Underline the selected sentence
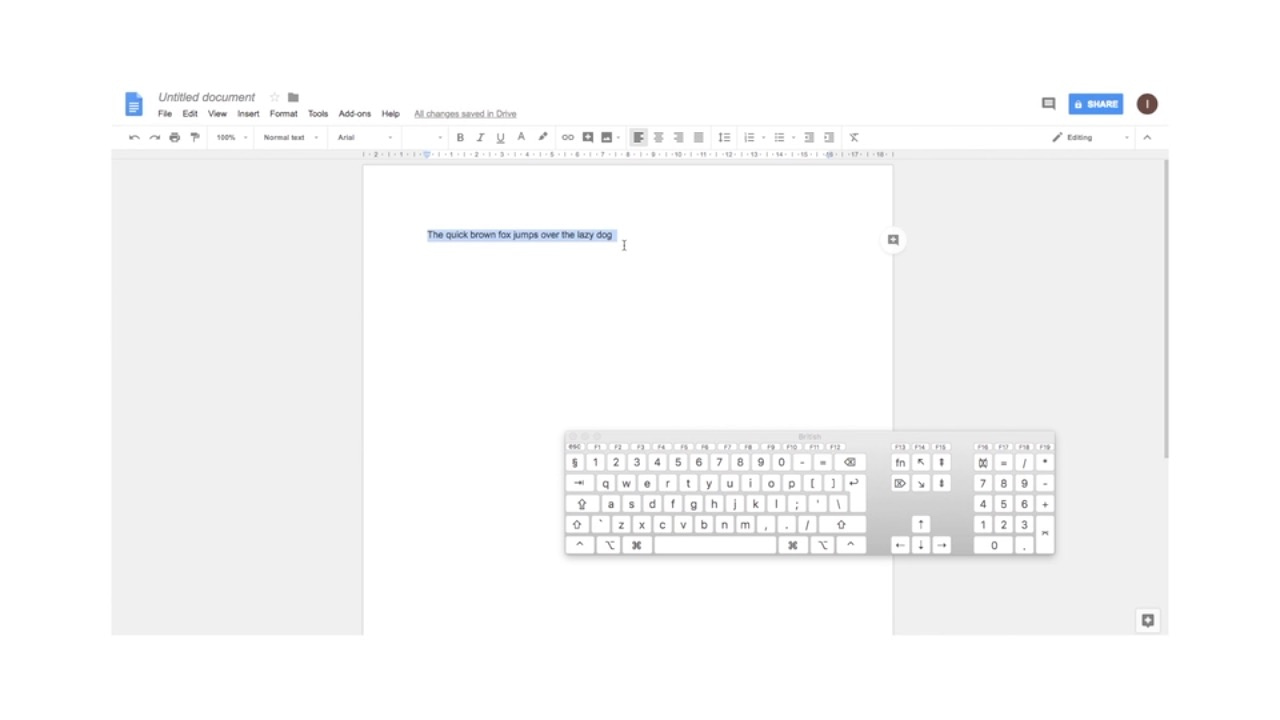The width and height of the screenshot is (1280, 720). (x=500, y=137)
